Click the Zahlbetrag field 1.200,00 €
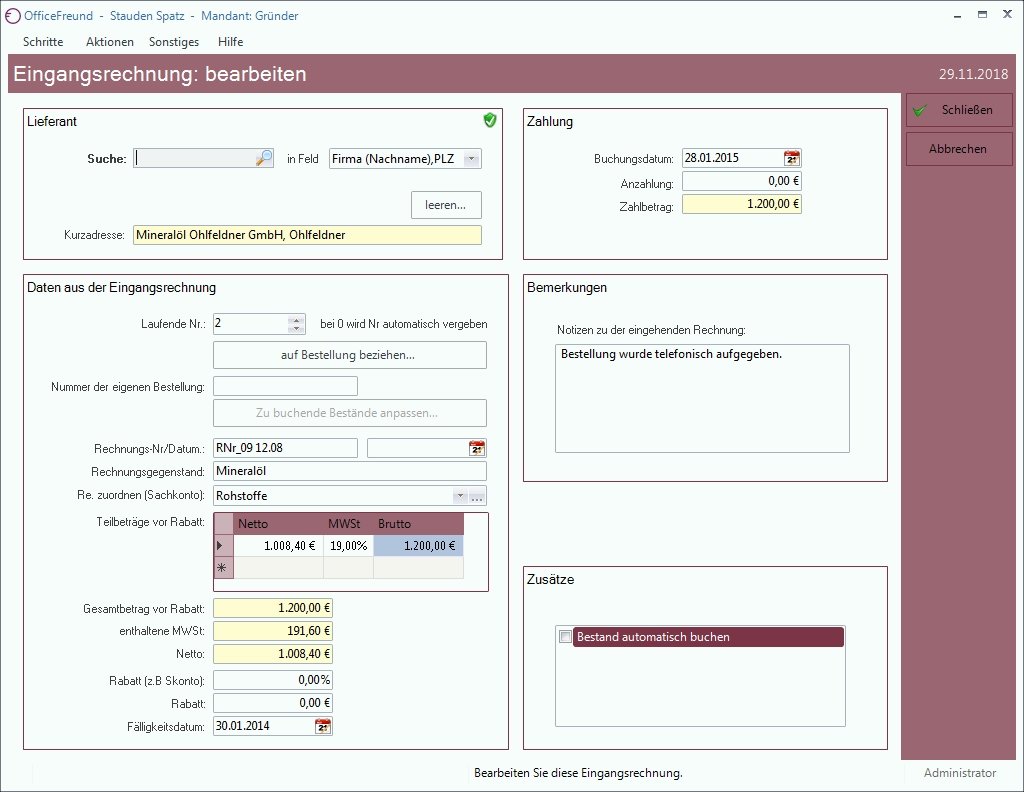The width and height of the screenshot is (1024, 792). click(742, 204)
